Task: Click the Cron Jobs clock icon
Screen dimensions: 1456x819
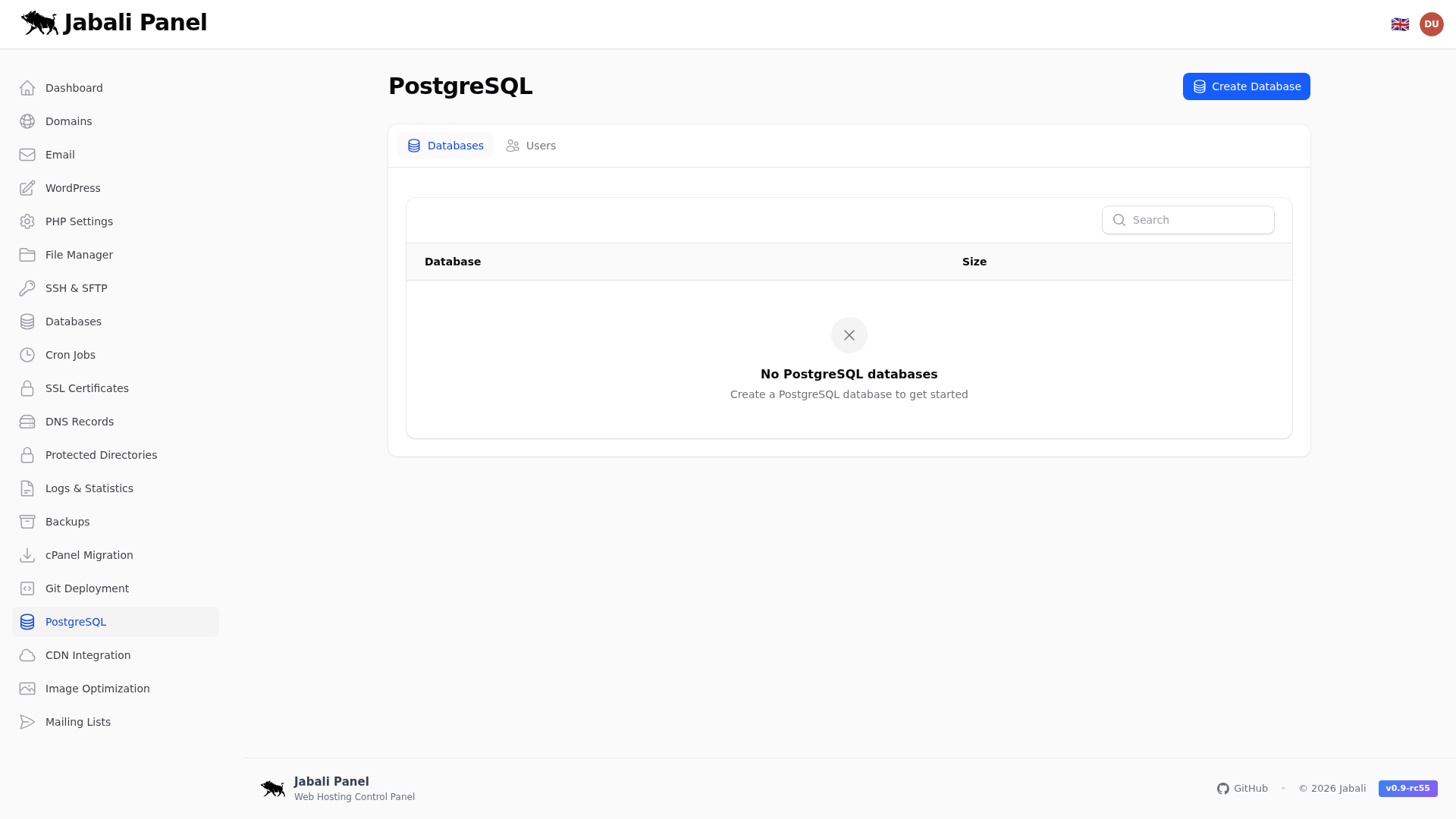Action: pyautogui.click(x=27, y=355)
